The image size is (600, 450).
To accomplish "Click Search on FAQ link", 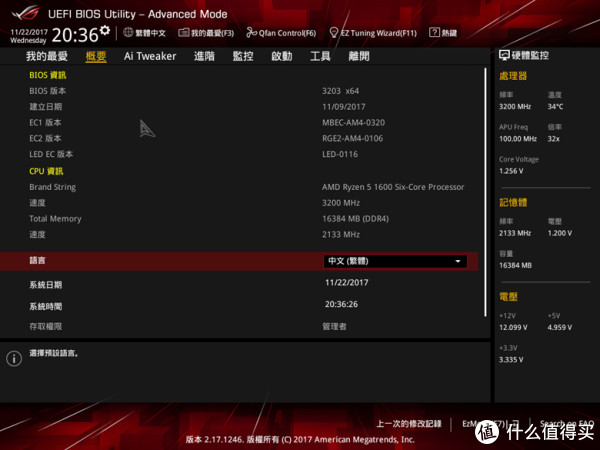I will 567,423.
